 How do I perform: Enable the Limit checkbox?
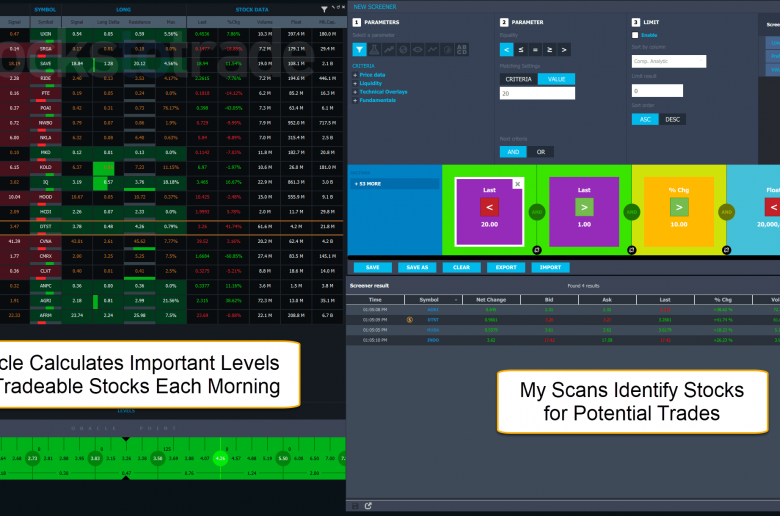(x=635, y=34)
